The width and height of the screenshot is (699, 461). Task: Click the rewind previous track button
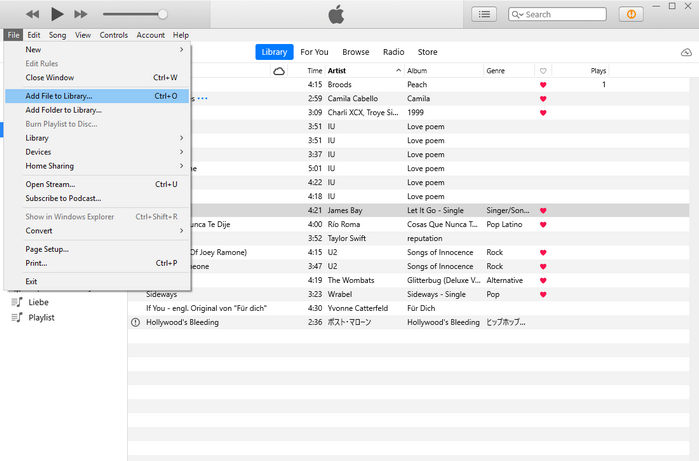32,14
